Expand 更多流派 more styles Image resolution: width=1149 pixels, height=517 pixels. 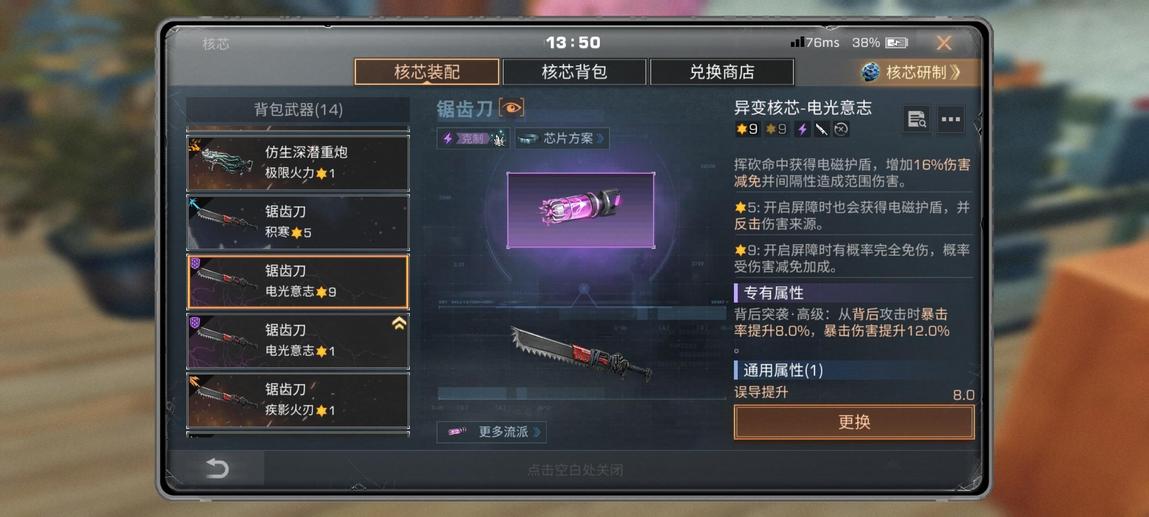[491, 432]
